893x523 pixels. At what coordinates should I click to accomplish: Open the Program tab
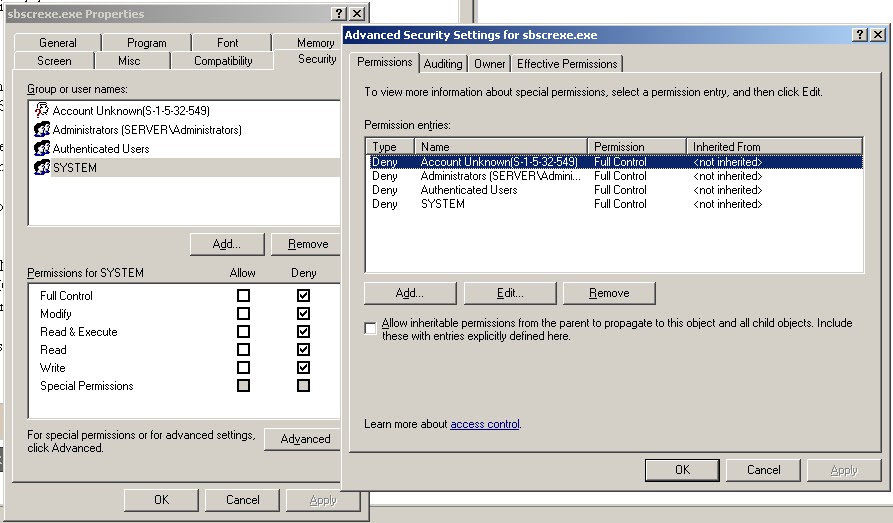(x=146, y=43)
